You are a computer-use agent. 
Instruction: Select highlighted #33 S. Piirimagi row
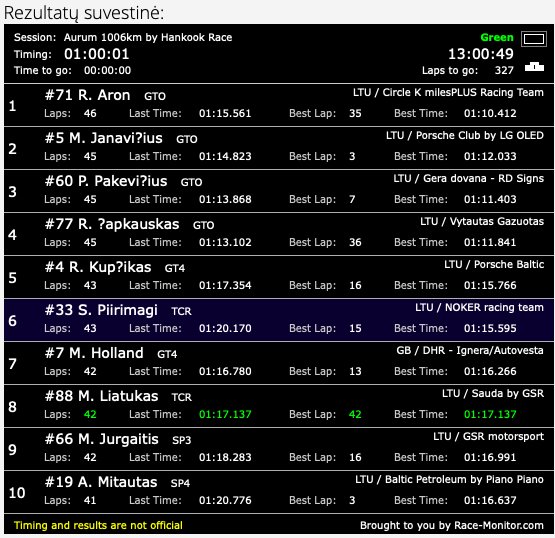[x=279, y=320]
